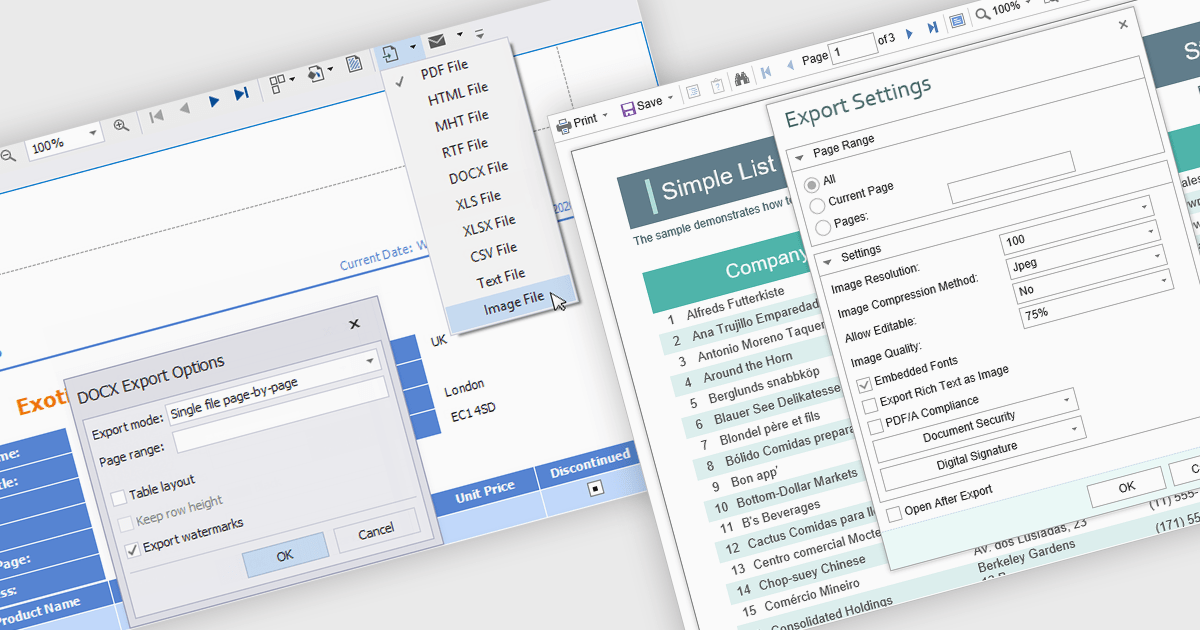Uncheck the Export watermarks checkbox
1200x630 pixels.
(x=133, y=548)
